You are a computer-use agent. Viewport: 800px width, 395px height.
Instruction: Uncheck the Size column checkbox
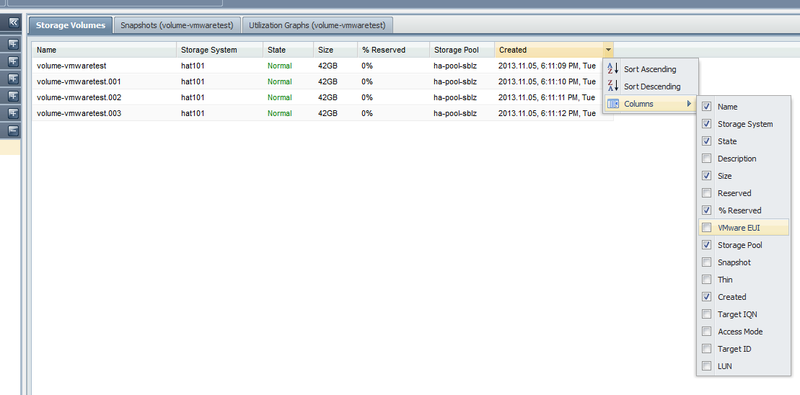click(707, 176)
